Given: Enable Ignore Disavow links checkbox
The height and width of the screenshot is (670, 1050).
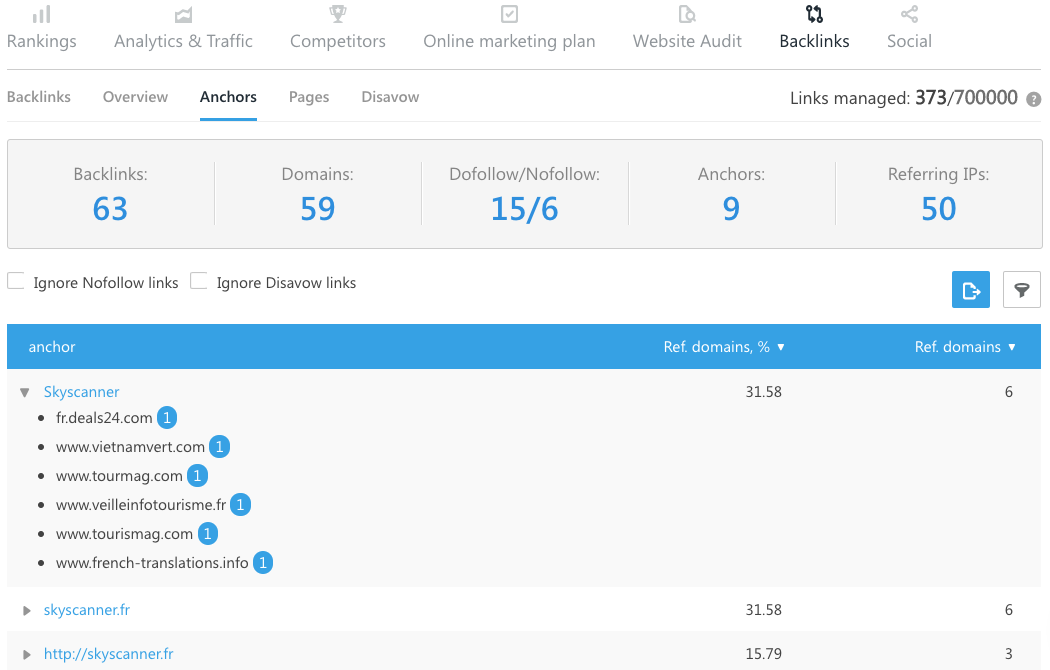Looking at the screenshot, I should [x=198, y=280].
